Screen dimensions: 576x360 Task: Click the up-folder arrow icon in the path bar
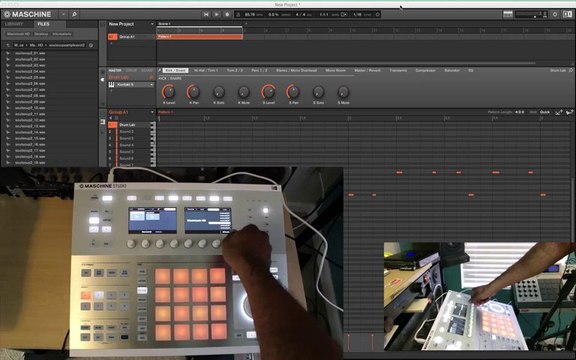point(8,45)
